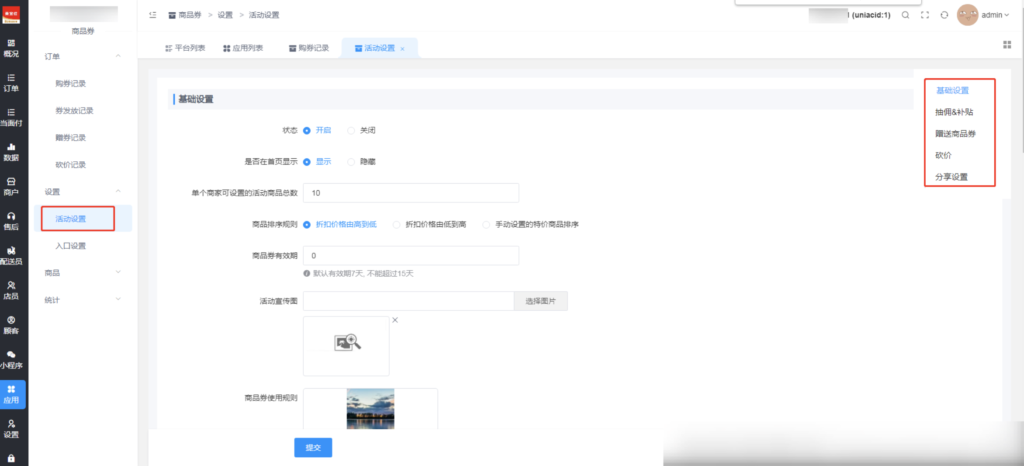Open 当面付 face-to-face pay section
This screenshot has height=466, width=1024.
point(11,117)
